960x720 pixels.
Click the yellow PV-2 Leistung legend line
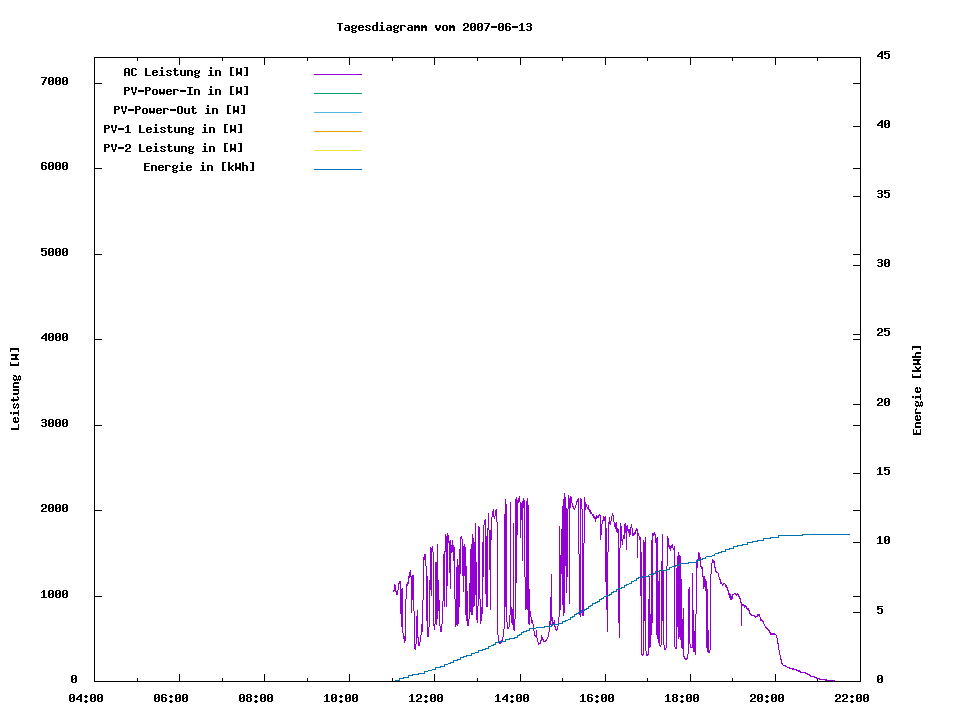click(x=337, y=150)
